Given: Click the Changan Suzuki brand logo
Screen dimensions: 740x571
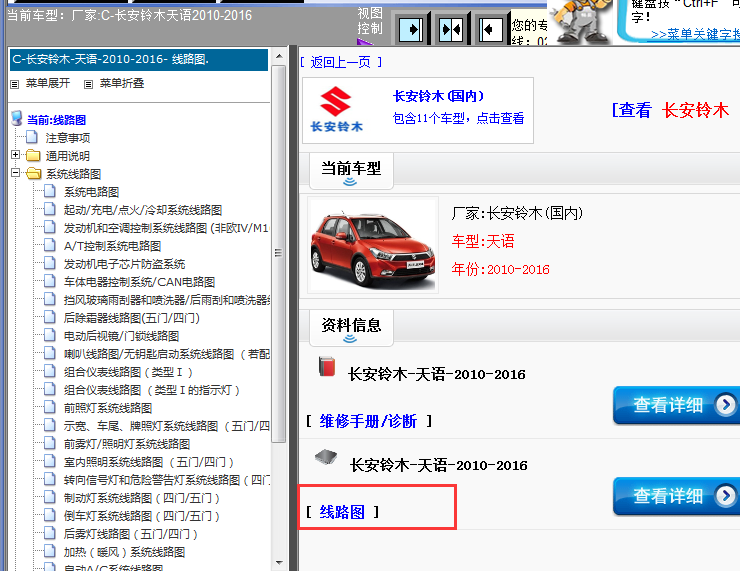Looking at the screenshot, I should 336,109.
